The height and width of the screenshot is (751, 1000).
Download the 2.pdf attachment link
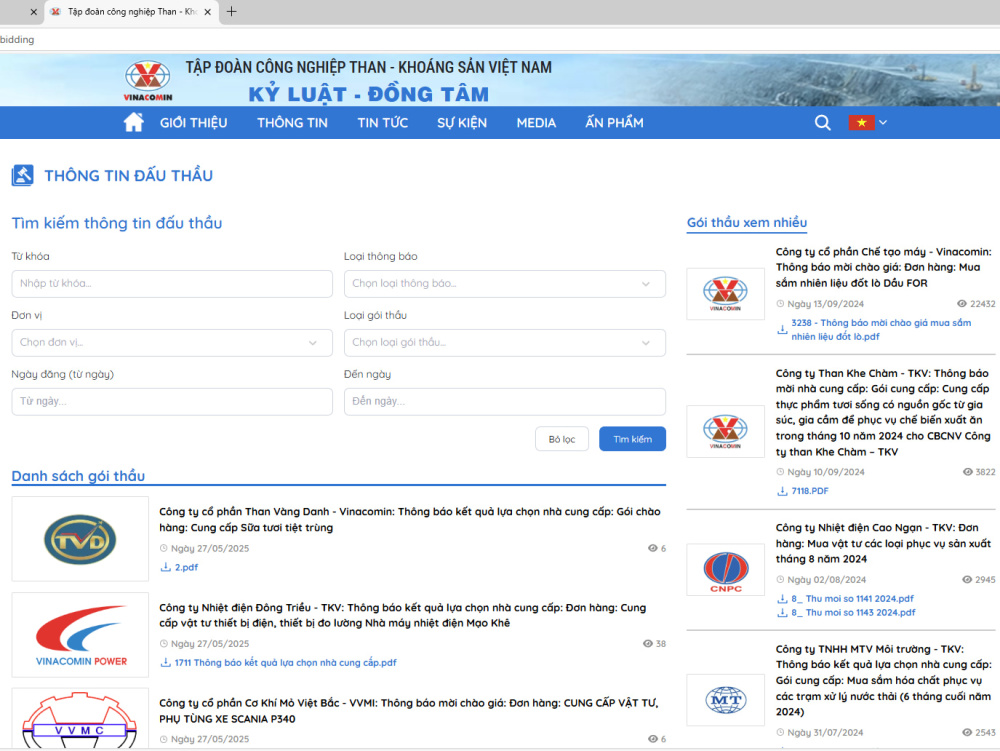(x=186, y=567)
